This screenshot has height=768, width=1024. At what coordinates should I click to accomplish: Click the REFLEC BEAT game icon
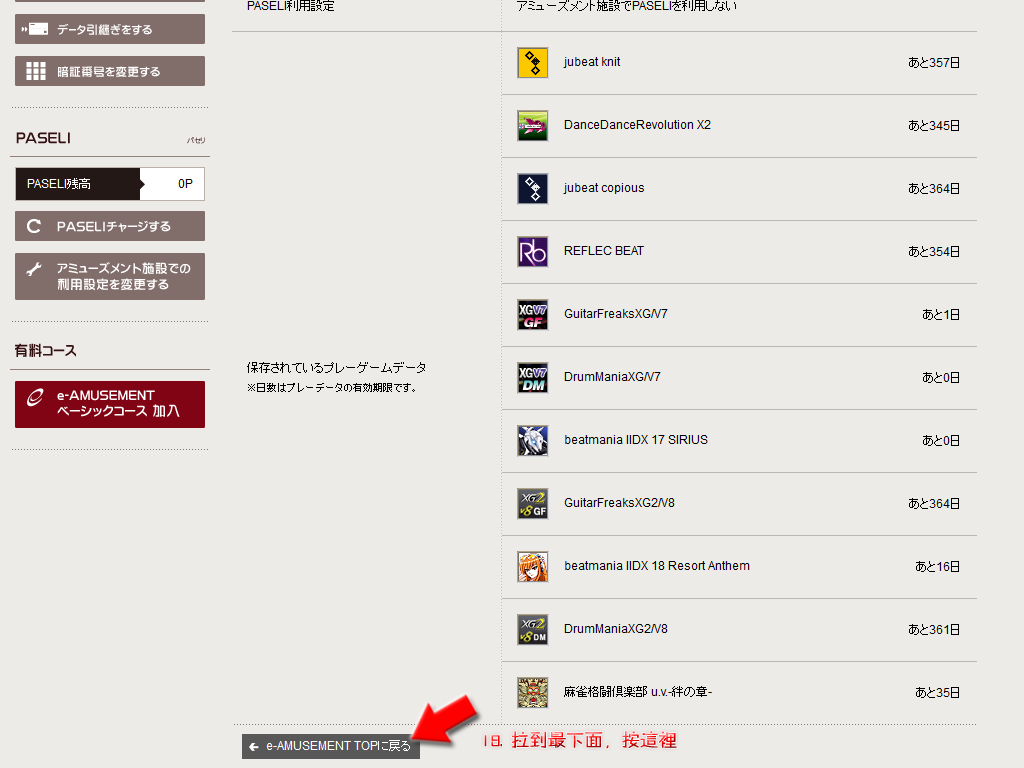click(x=532, y=251)
